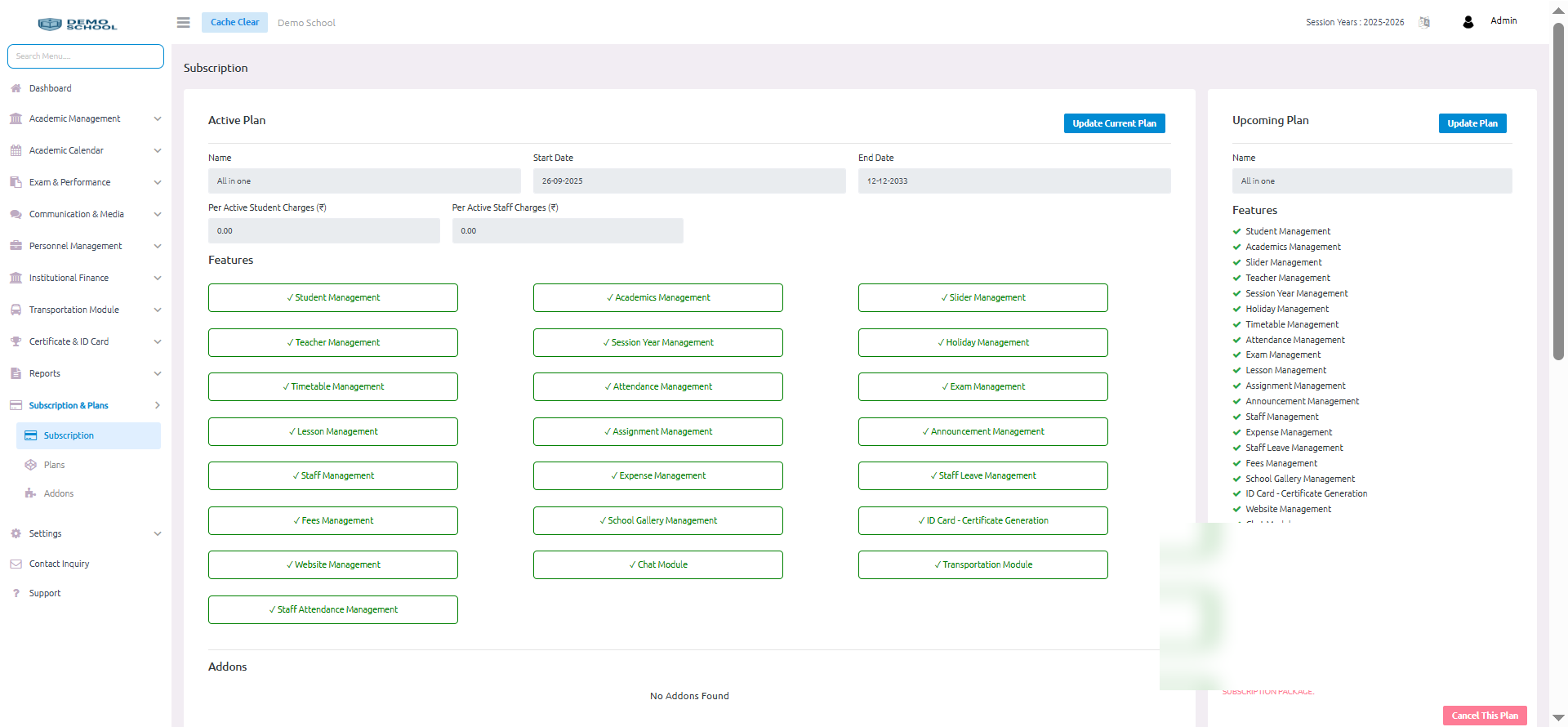Toggle the hamburger sidebar menu icon
The image size is (1568, 727).
[184, 22]
